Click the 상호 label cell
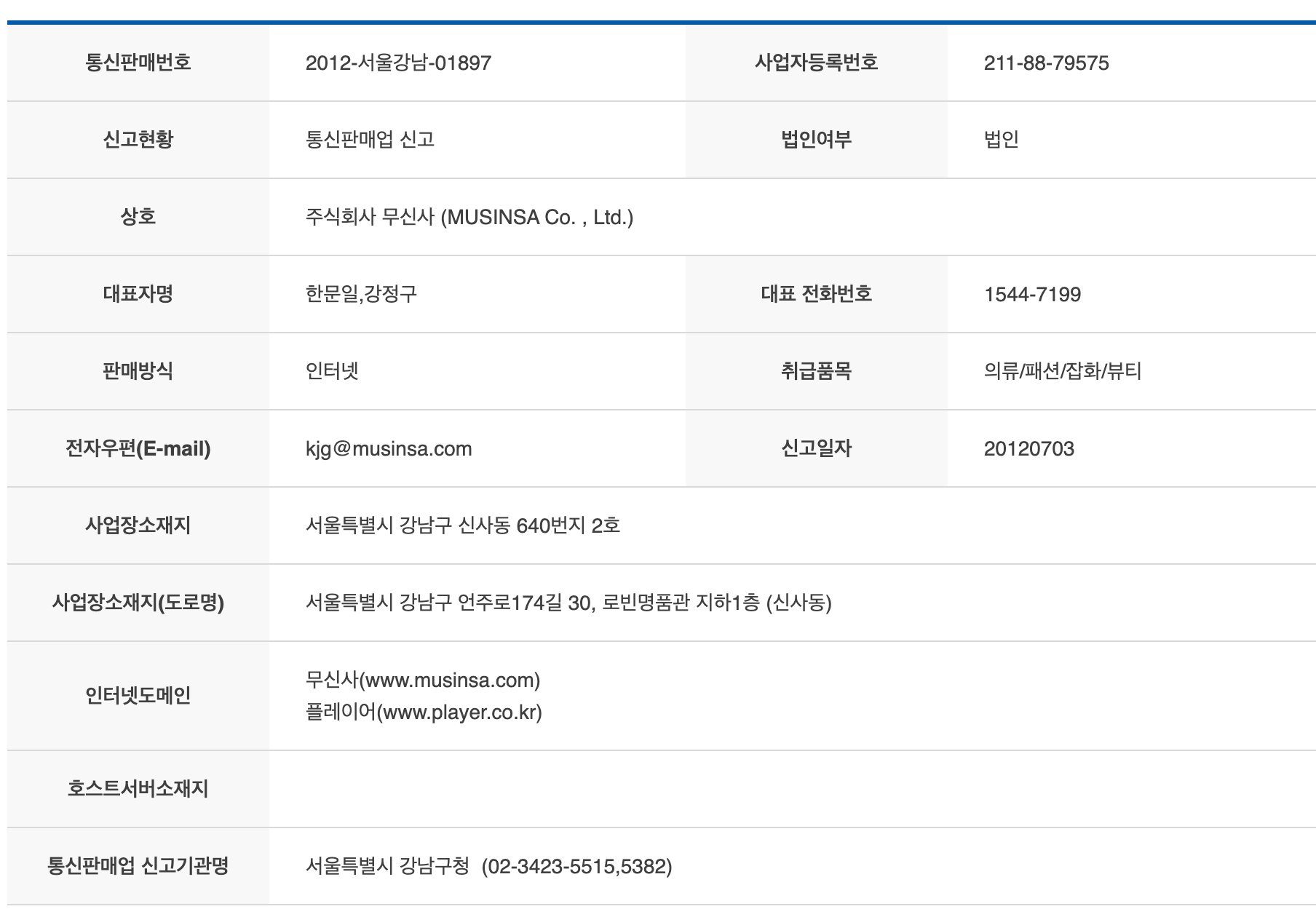The width and height of the screenshot is (1316, 917). point(138,217)
